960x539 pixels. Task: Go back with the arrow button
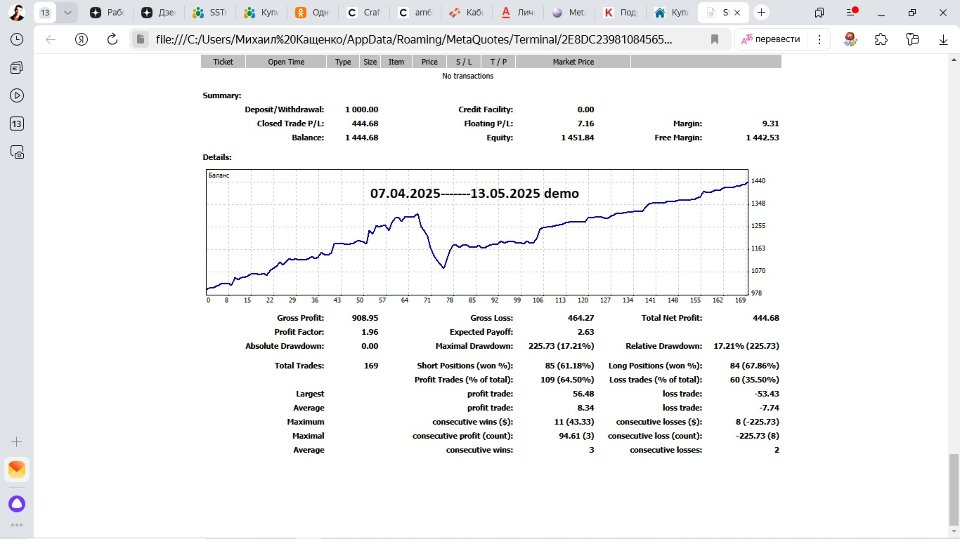click(51, 39)
